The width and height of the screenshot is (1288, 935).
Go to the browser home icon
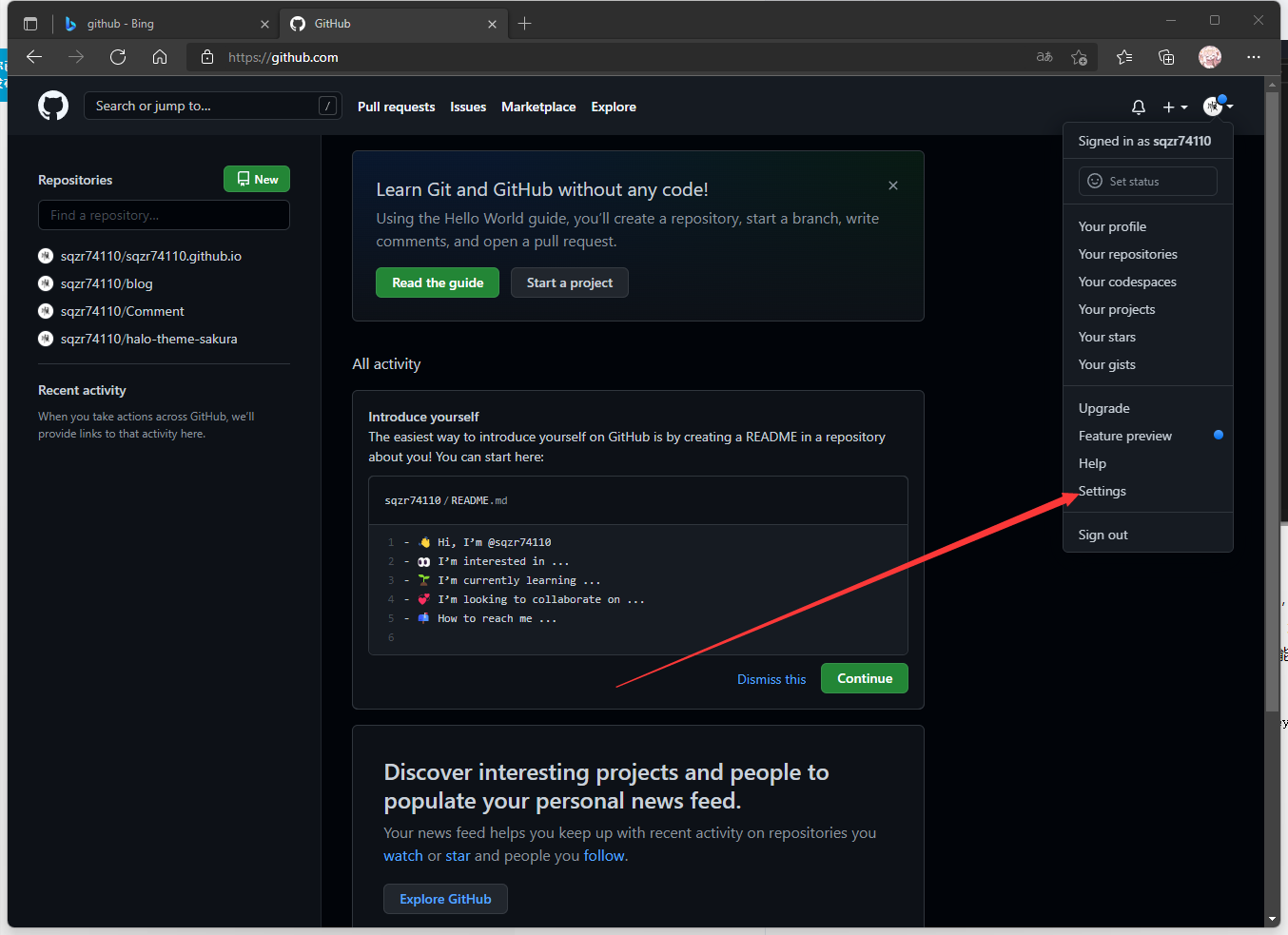(x=160, y=57)
